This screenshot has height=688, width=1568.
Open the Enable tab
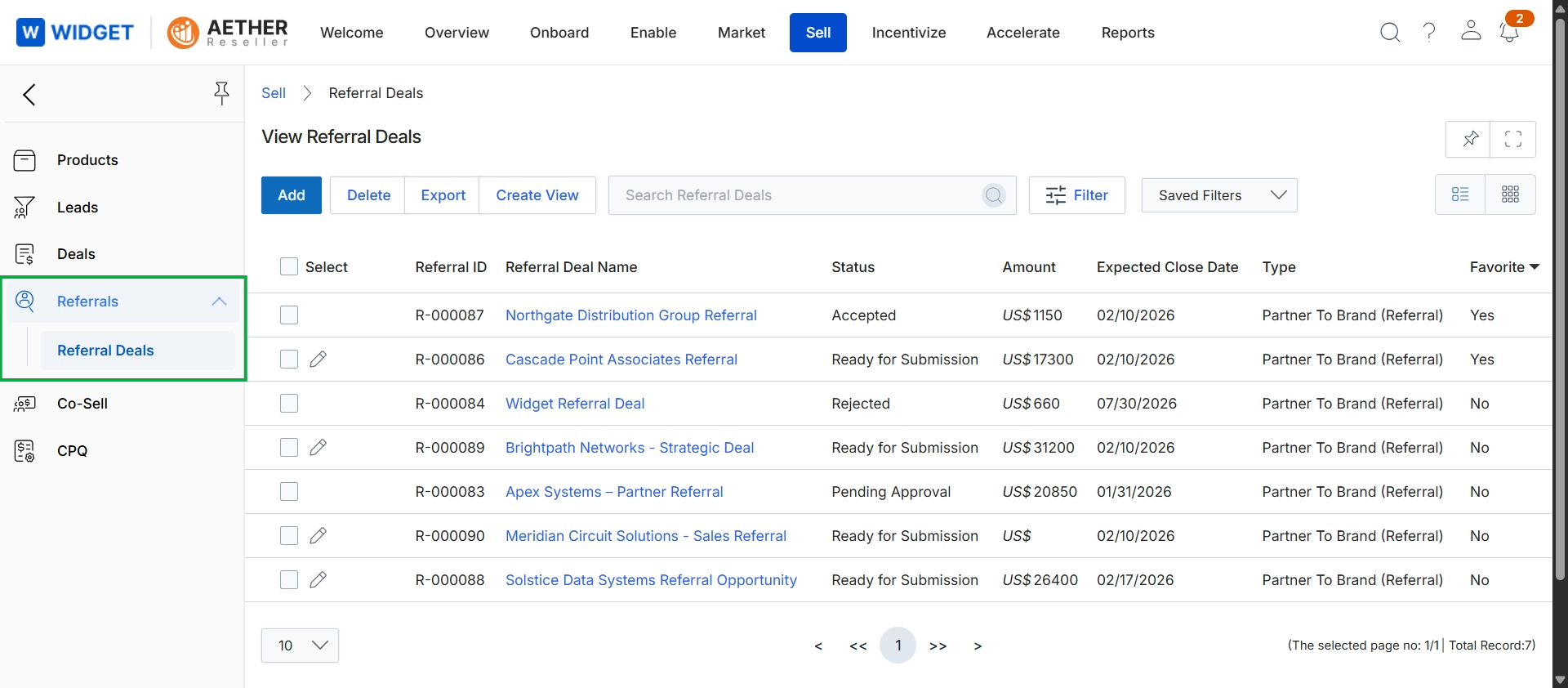pos(653,33)
